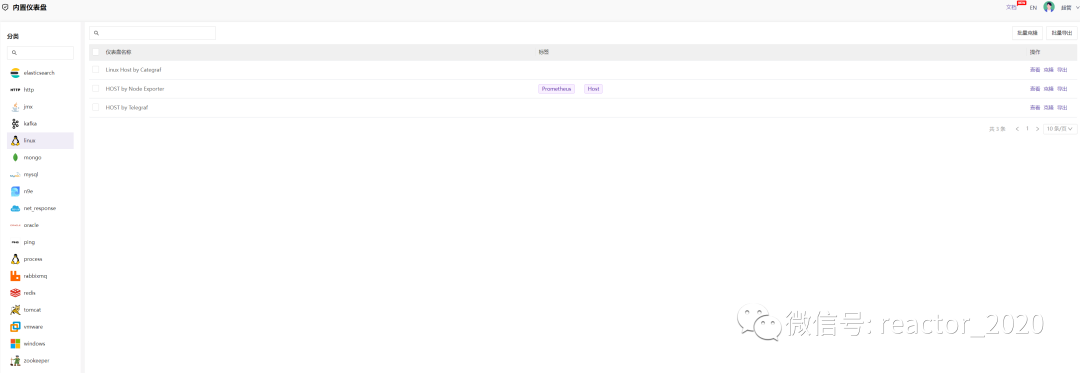Click the tomcat category icon

[x=15, y=310]
